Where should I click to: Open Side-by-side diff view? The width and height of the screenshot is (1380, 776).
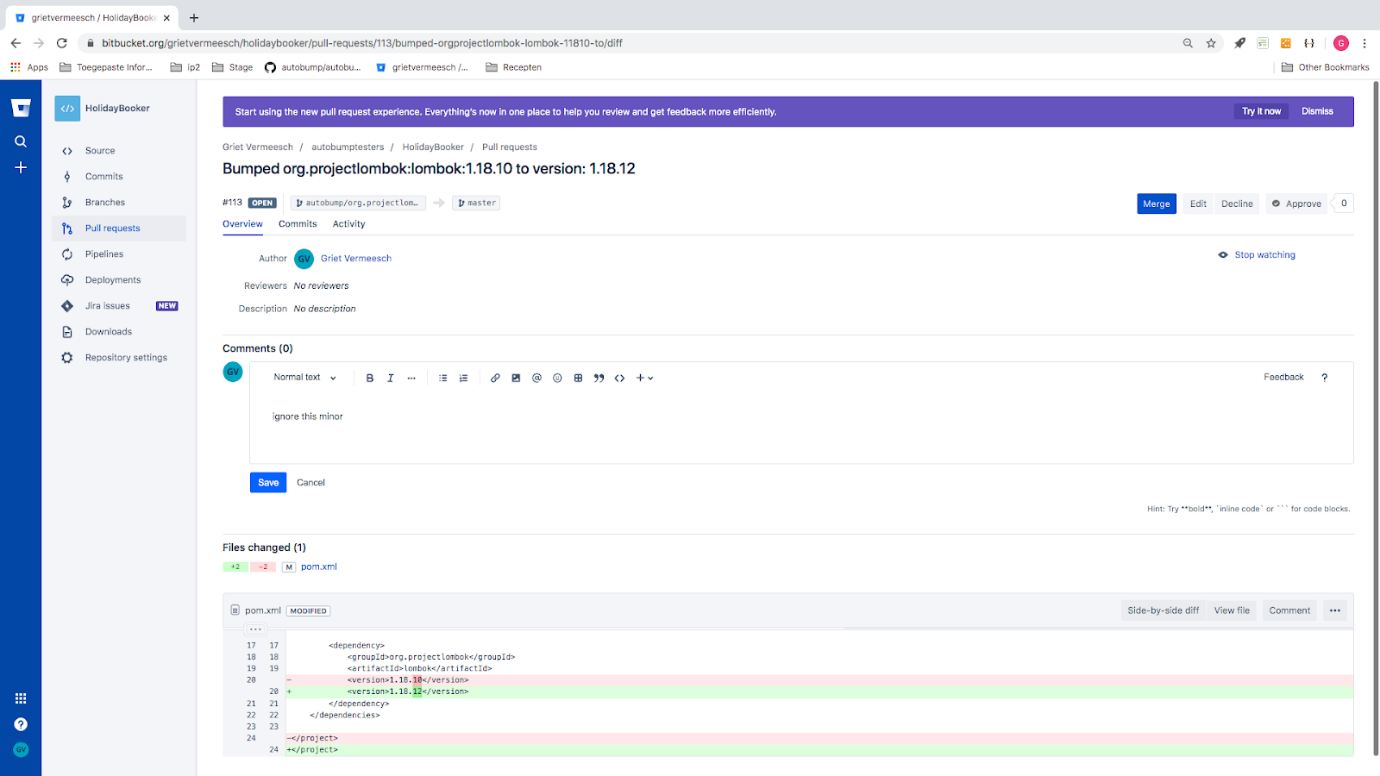(1163, 610)
